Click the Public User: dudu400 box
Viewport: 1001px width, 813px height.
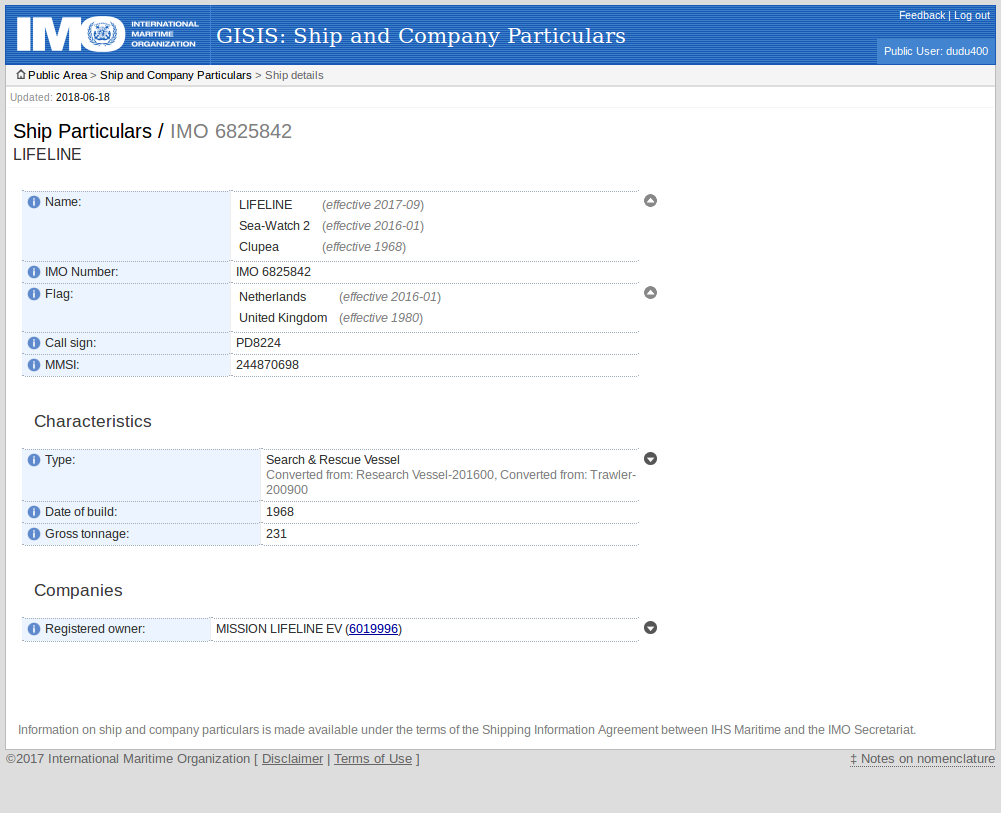(936, 51)
